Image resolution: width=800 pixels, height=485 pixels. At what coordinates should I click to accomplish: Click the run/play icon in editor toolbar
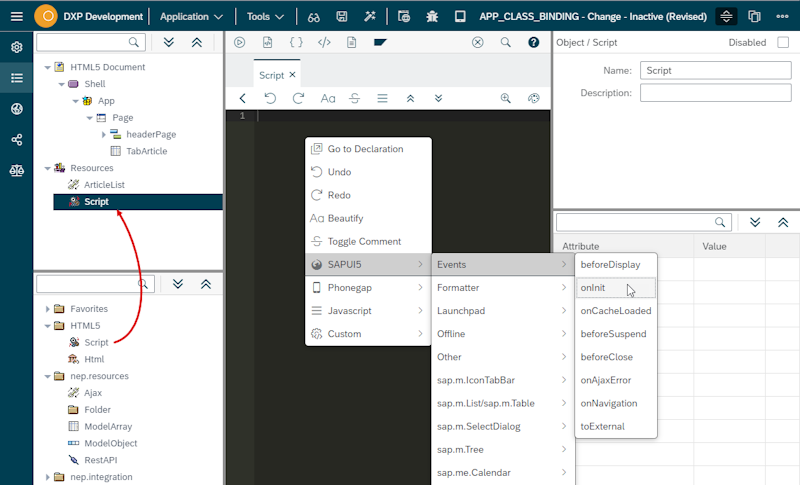coord(240,43)
